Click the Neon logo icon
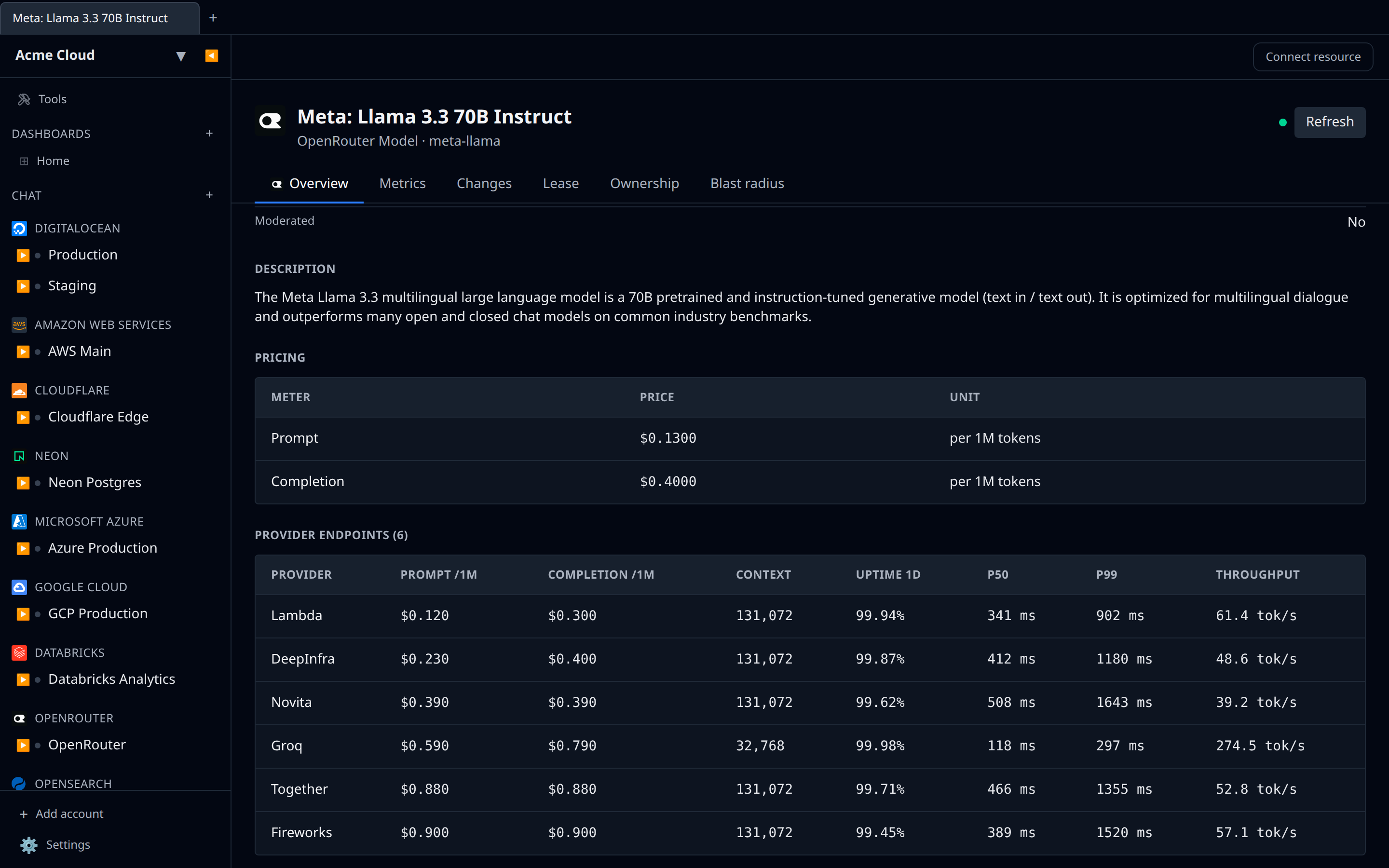The image size is (1389, 868). click(19, 456)
